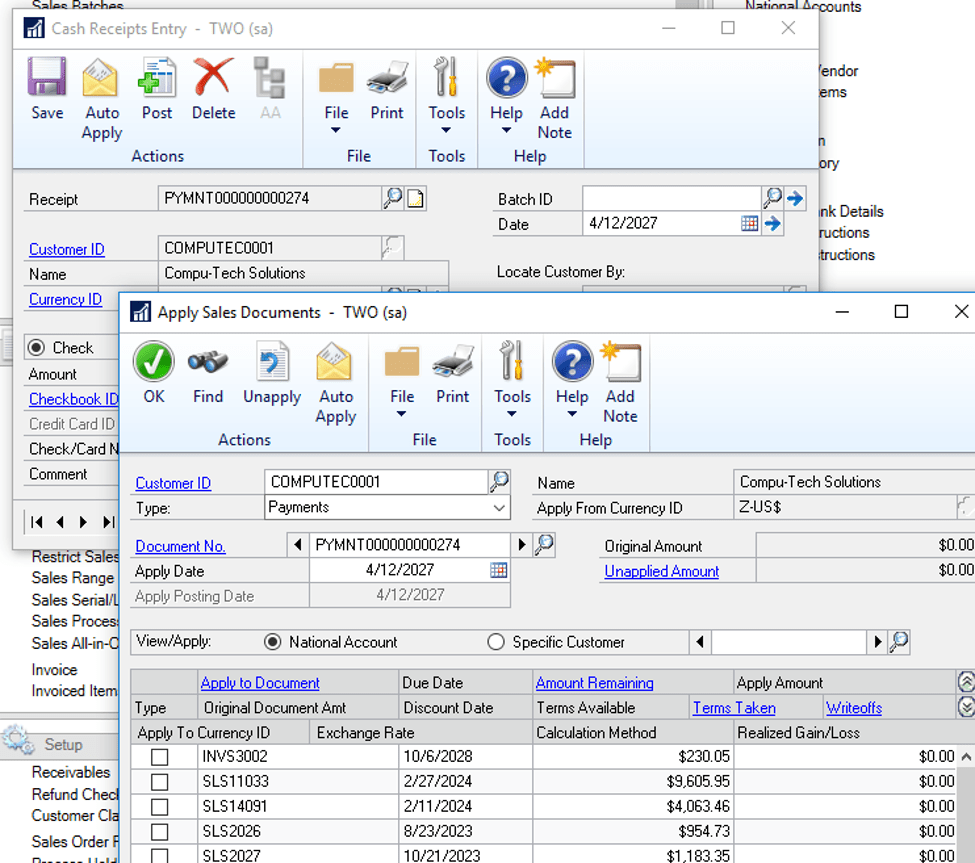The image size is (975, 863).
Task: Check the box for document SLS11033
Action: (x=159, y=782)
